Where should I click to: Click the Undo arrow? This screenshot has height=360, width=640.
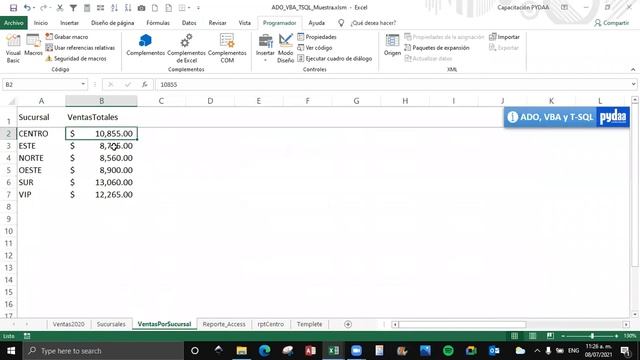27,8
